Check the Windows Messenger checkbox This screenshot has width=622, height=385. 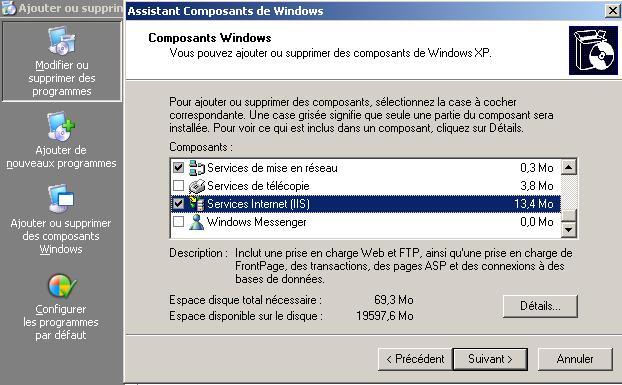pyautogui.click(x=179, y=222)
